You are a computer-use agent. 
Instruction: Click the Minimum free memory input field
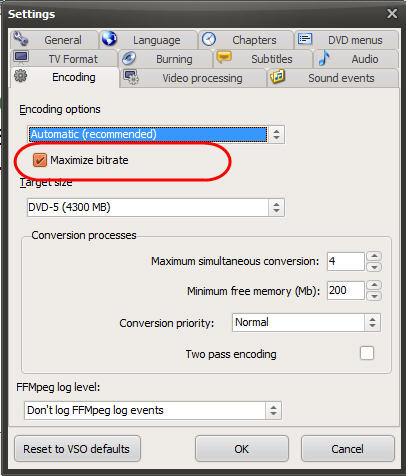[346, 290]
